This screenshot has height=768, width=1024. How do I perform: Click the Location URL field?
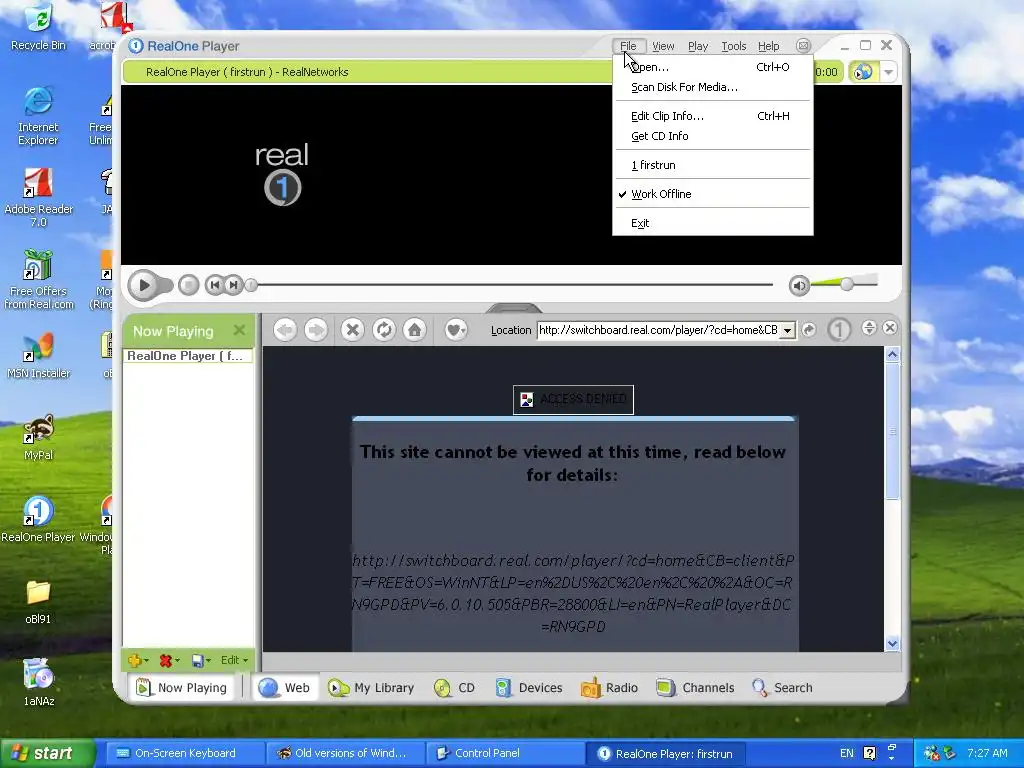coord(658,330)
